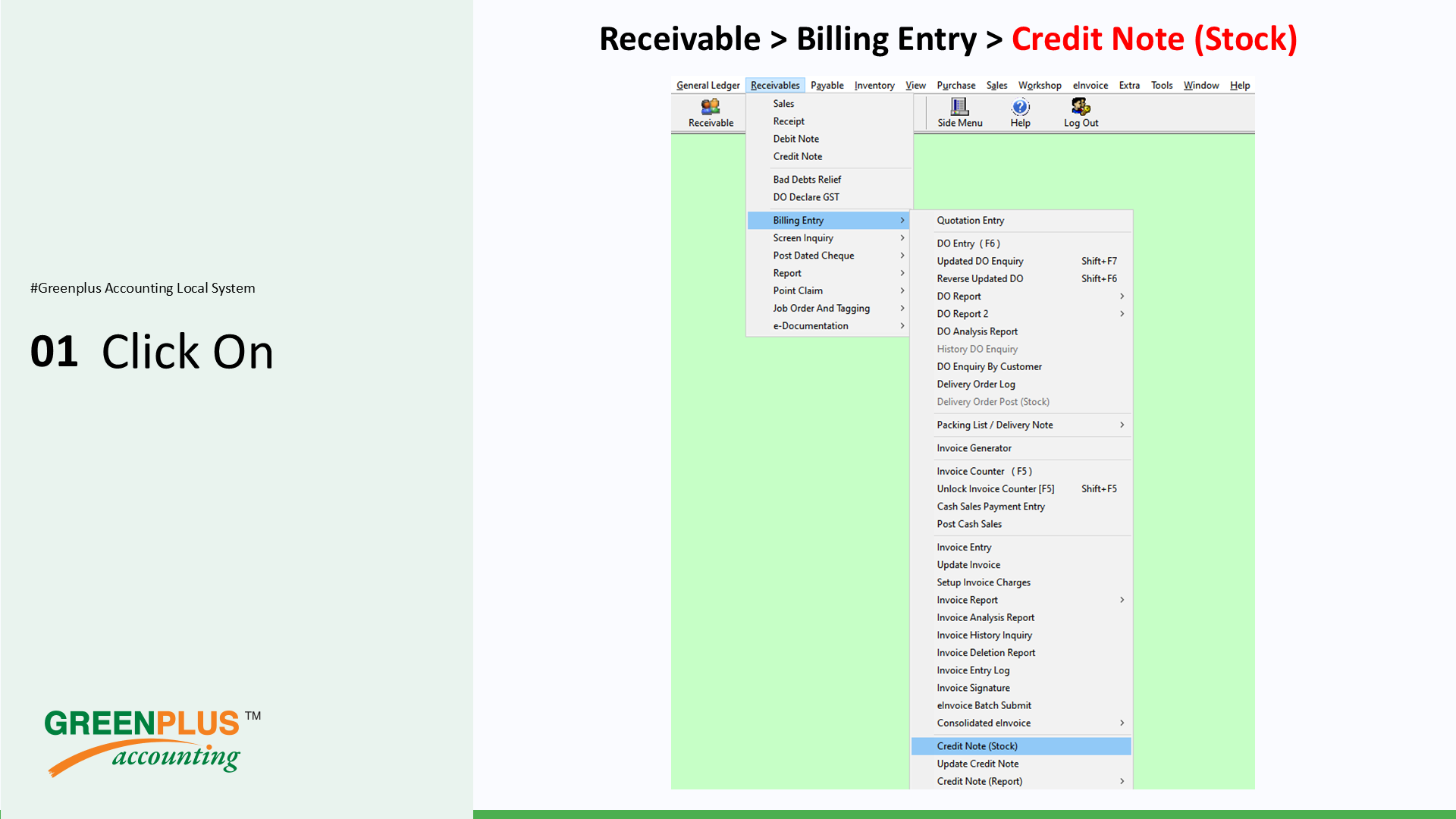Select Sales in Receivables dropdown
The width and height of the screenshot is (1456, 819).
point(829,104)
